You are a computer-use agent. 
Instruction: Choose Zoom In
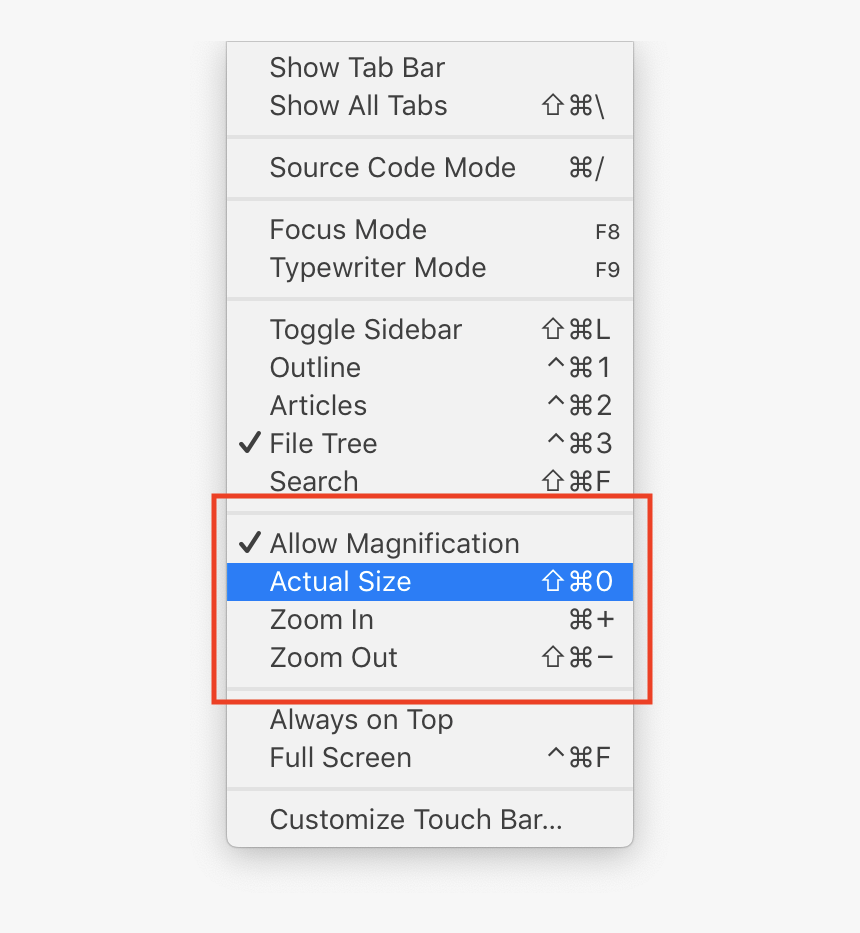[x=321, y=619]
